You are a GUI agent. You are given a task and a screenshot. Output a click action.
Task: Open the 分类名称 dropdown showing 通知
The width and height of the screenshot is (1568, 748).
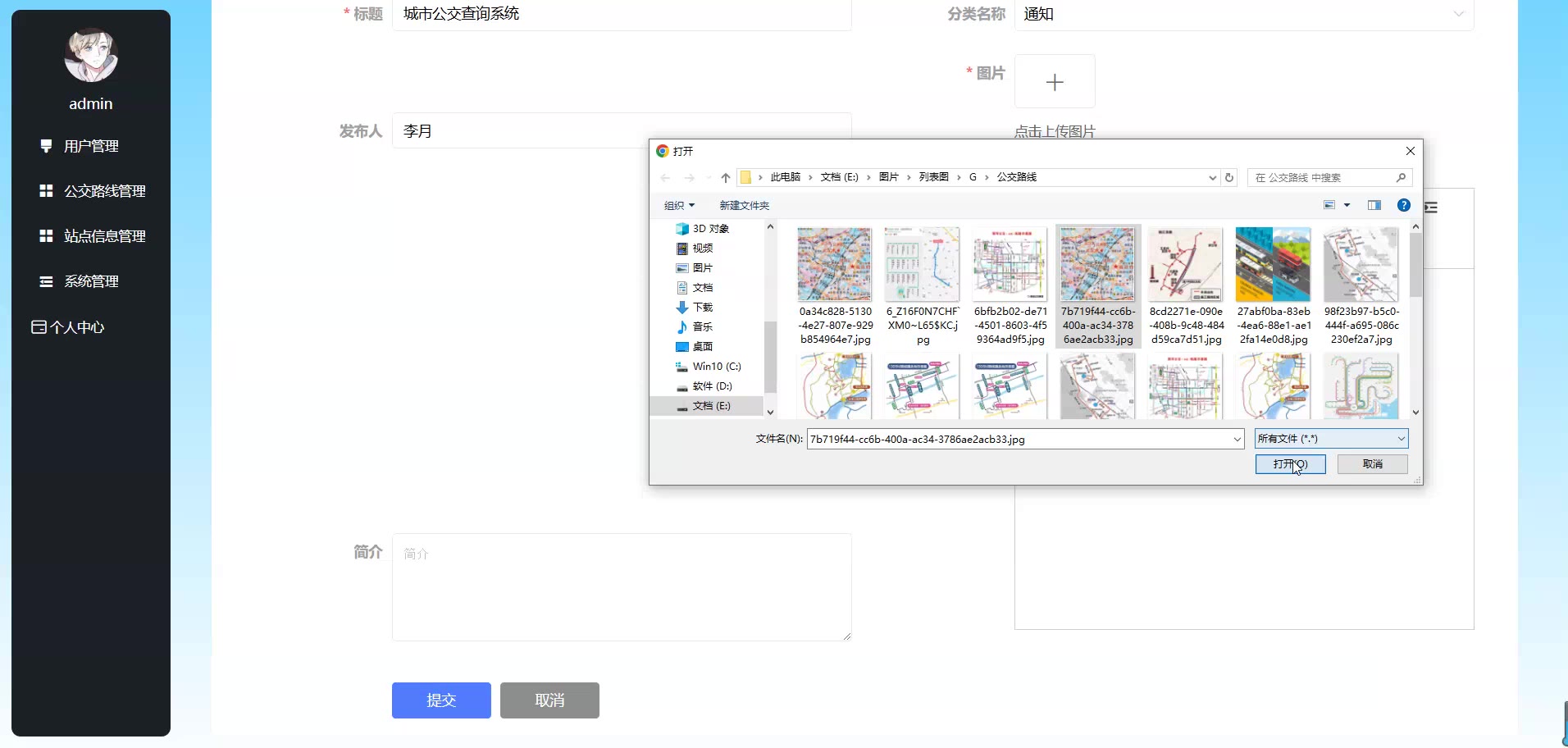[1244, 14]
